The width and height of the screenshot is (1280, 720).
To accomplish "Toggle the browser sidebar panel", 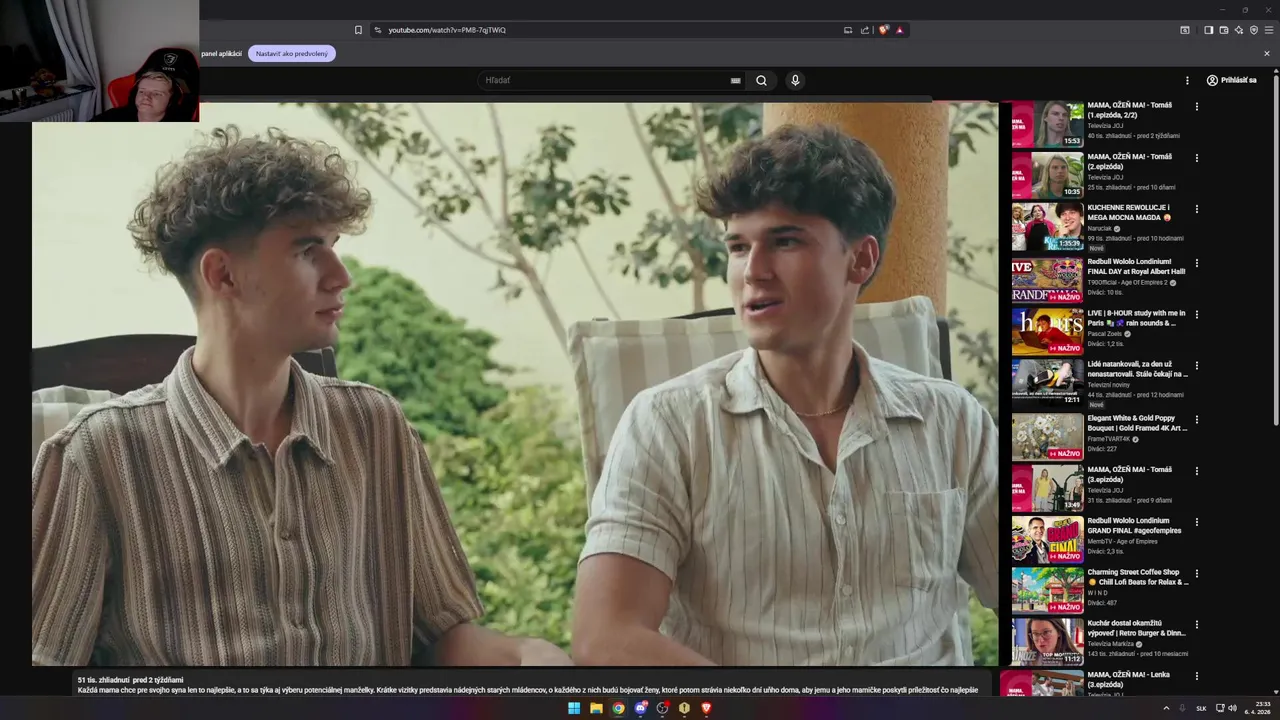I will coord(1208,30).
